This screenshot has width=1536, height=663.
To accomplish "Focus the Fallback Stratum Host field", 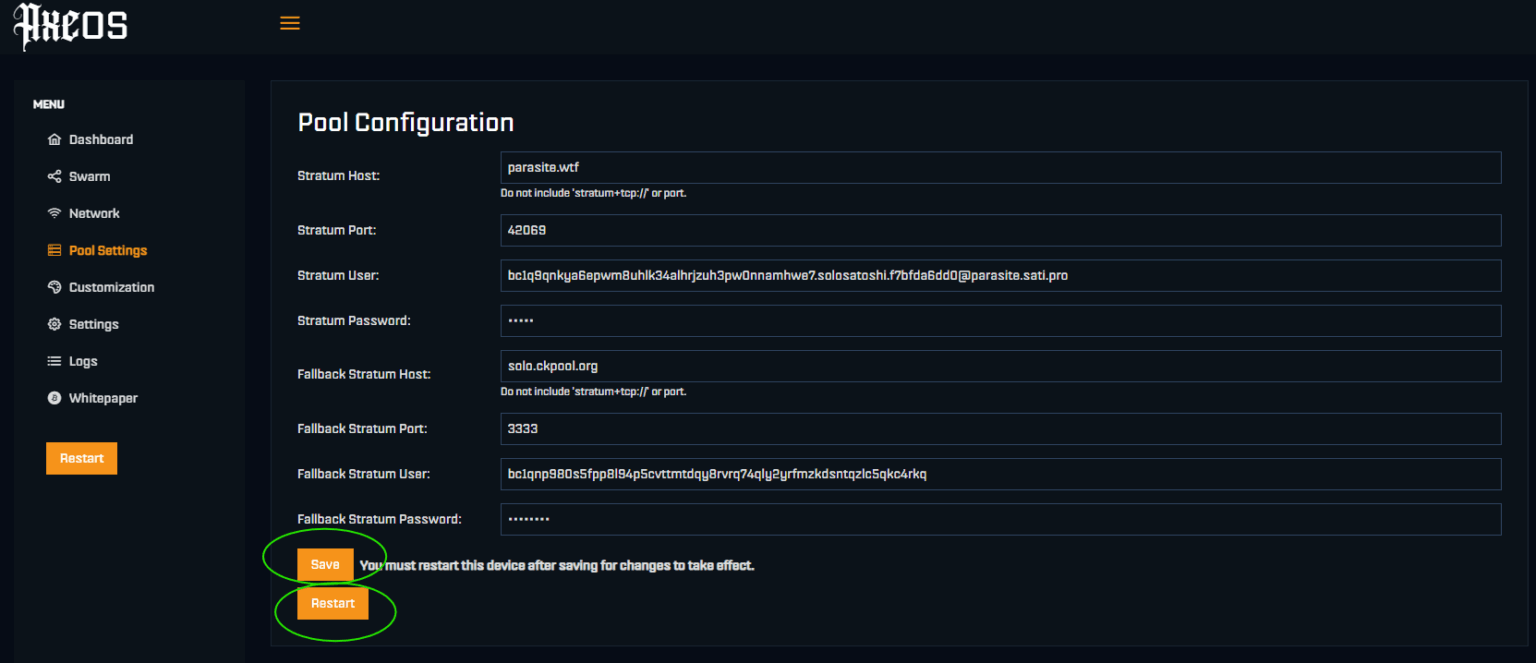I will click(x=1001, y=366).
